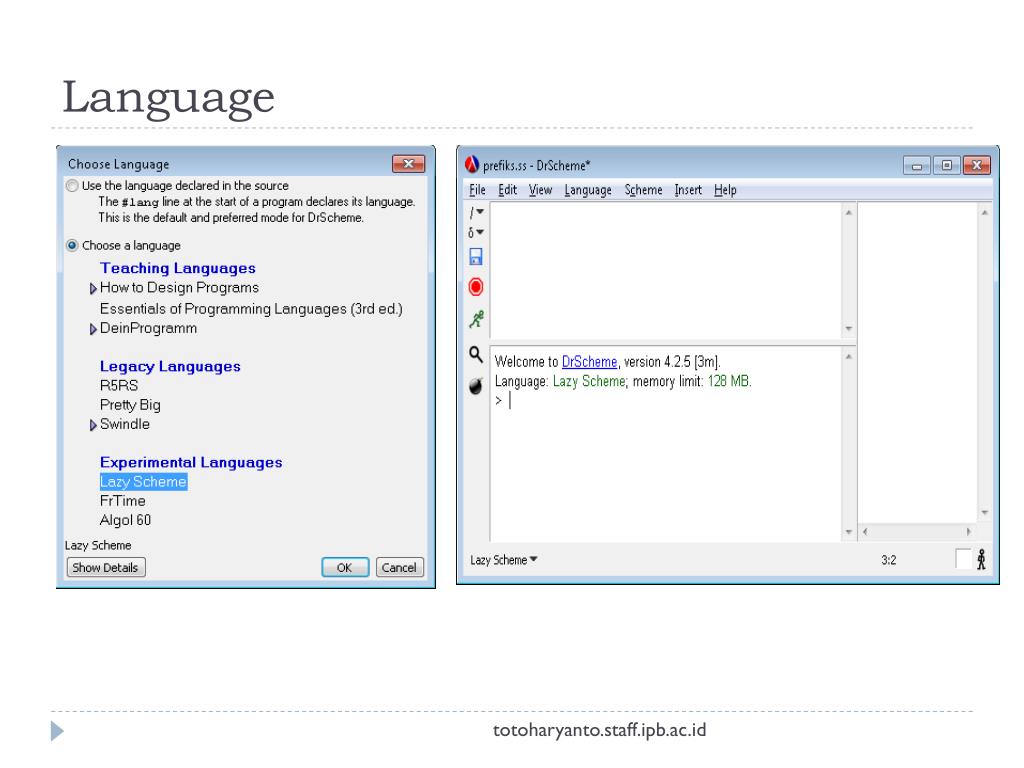Image resolution: width=1024 pixels, height=768 pixels.
Task: Click the Teaching Languages heading
Action: (178, 268)
